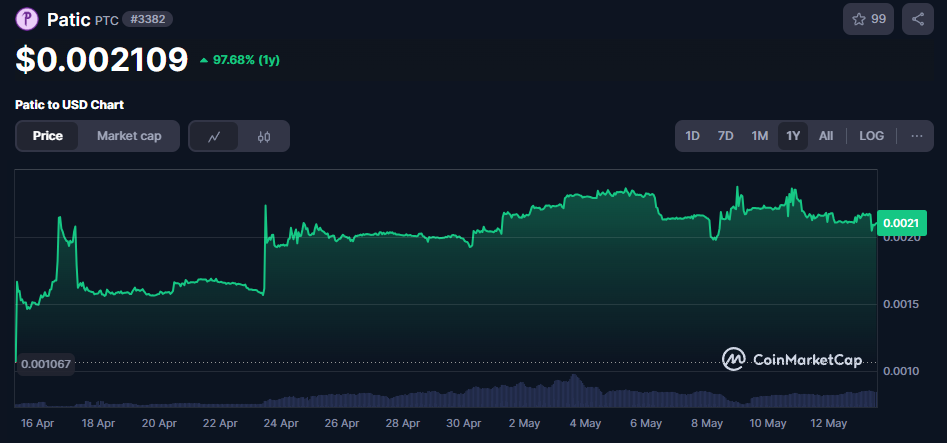
Task: Click the 26 Apr date label
Action: (342, 424)
